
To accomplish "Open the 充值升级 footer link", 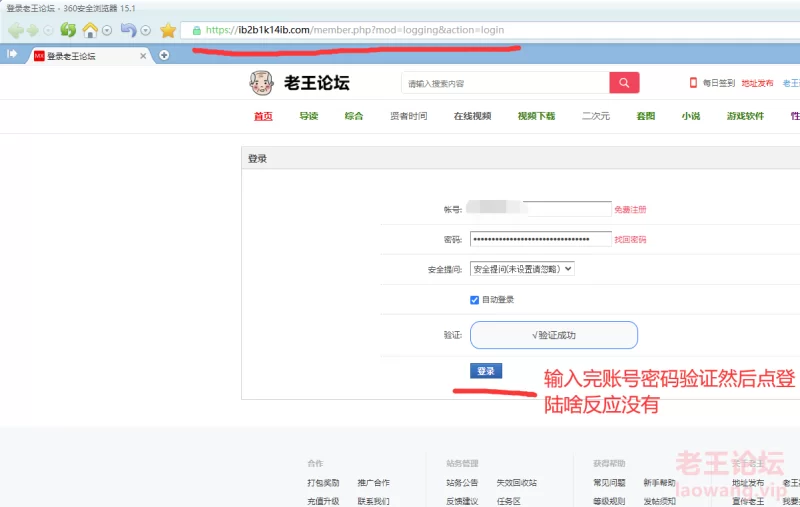I will click(x=323, y=501).
